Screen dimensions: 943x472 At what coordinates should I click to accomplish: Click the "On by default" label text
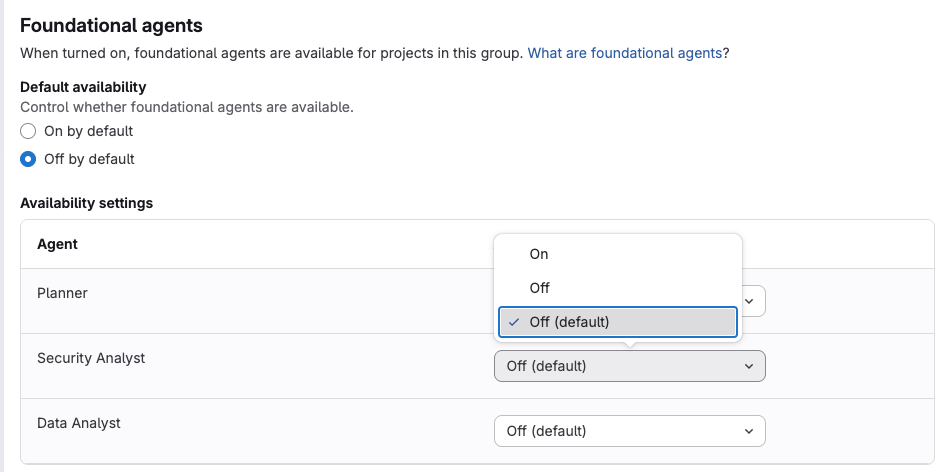click(x=88, y=131)
